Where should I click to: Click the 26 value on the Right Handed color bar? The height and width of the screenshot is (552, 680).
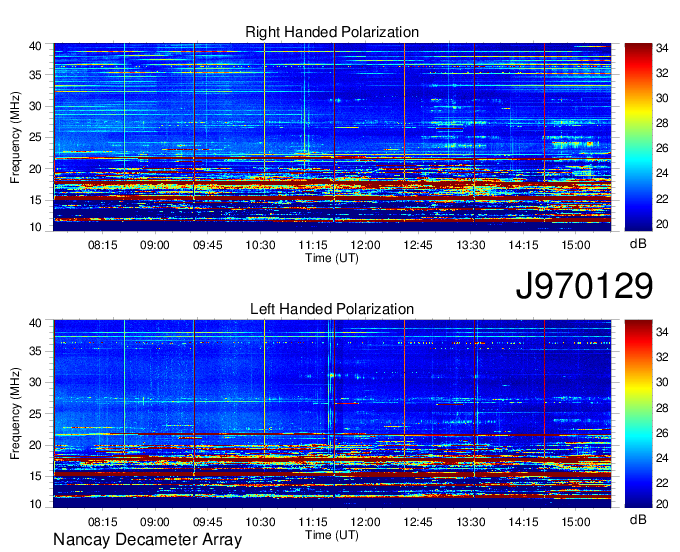(x=662, y=149)
